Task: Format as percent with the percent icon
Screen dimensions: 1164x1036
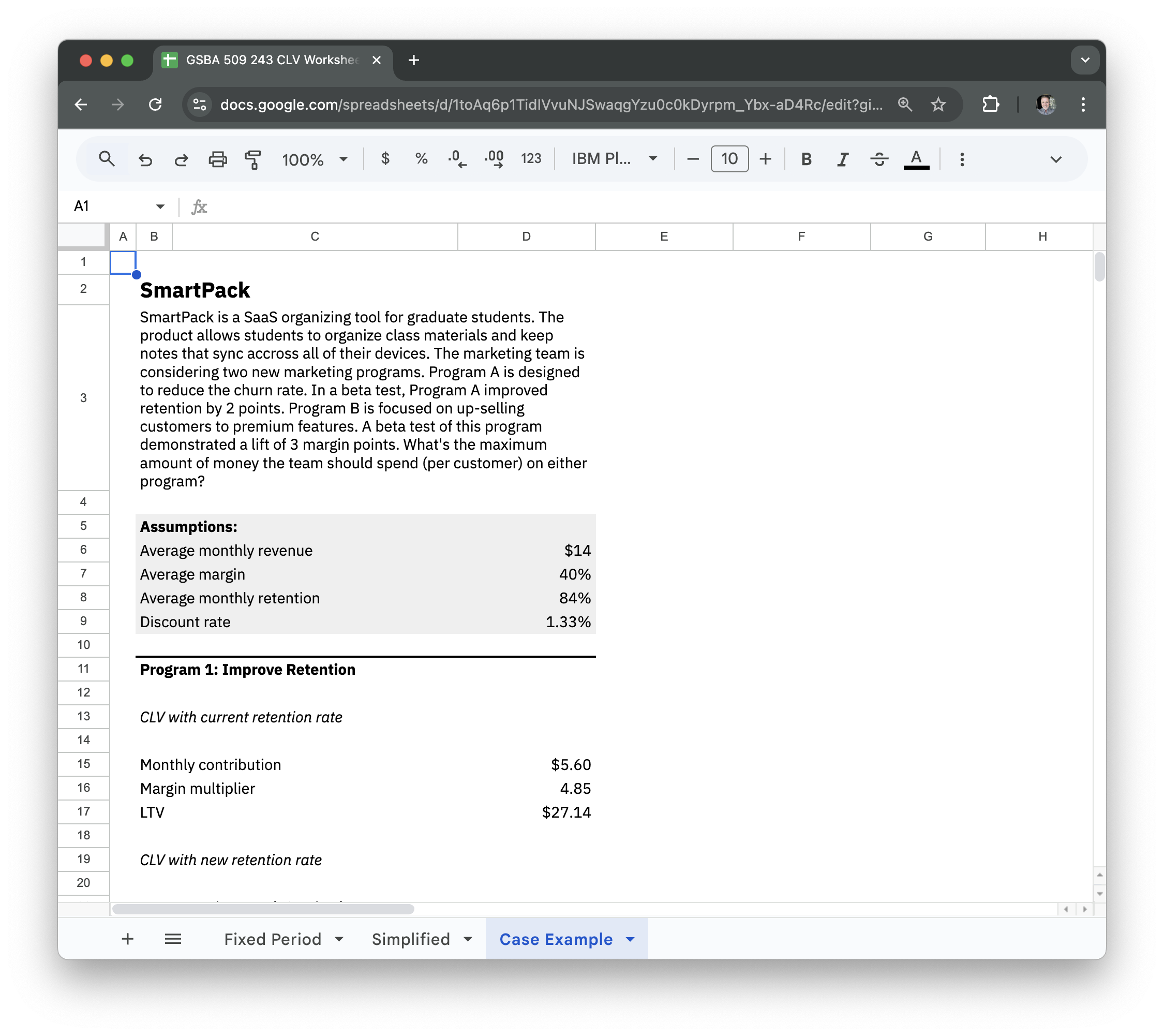Action: coord(421,159)
